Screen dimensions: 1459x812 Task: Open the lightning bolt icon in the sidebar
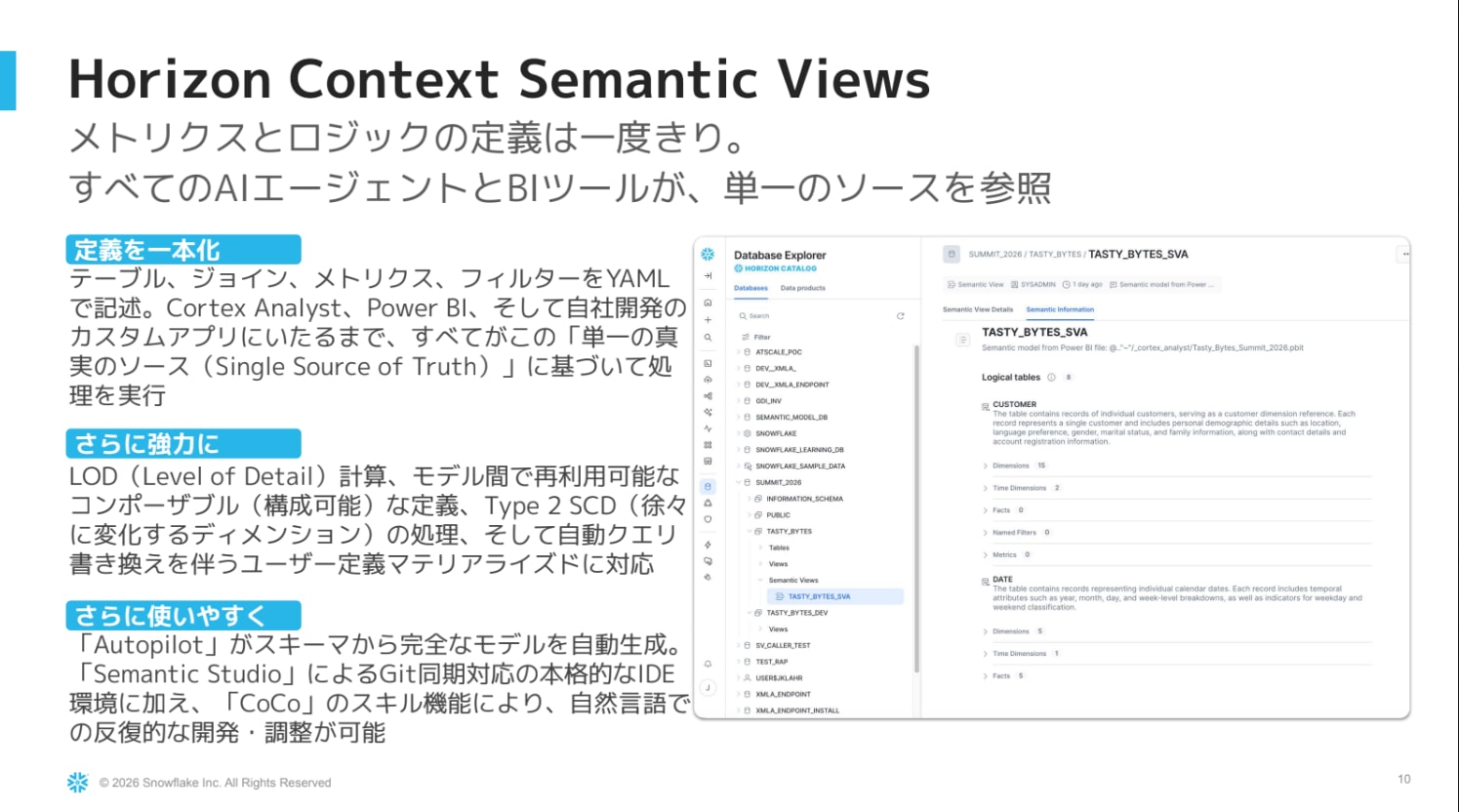click(708, 545)
